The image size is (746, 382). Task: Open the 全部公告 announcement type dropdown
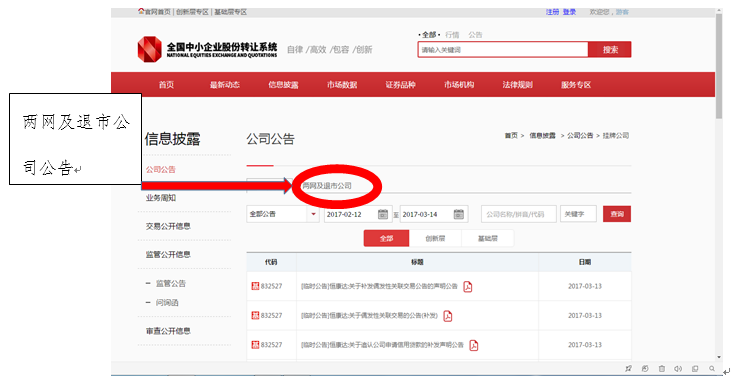pyautogui.click(x=283, y=214)
